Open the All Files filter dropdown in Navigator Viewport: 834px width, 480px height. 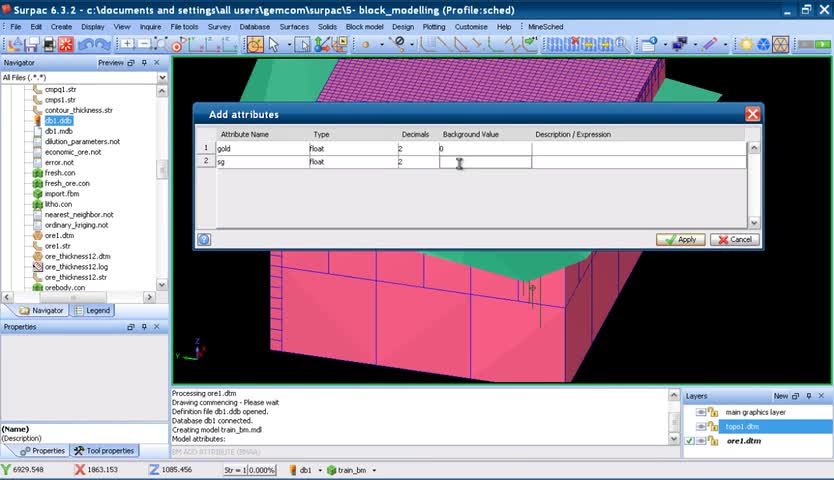point(162,78)
